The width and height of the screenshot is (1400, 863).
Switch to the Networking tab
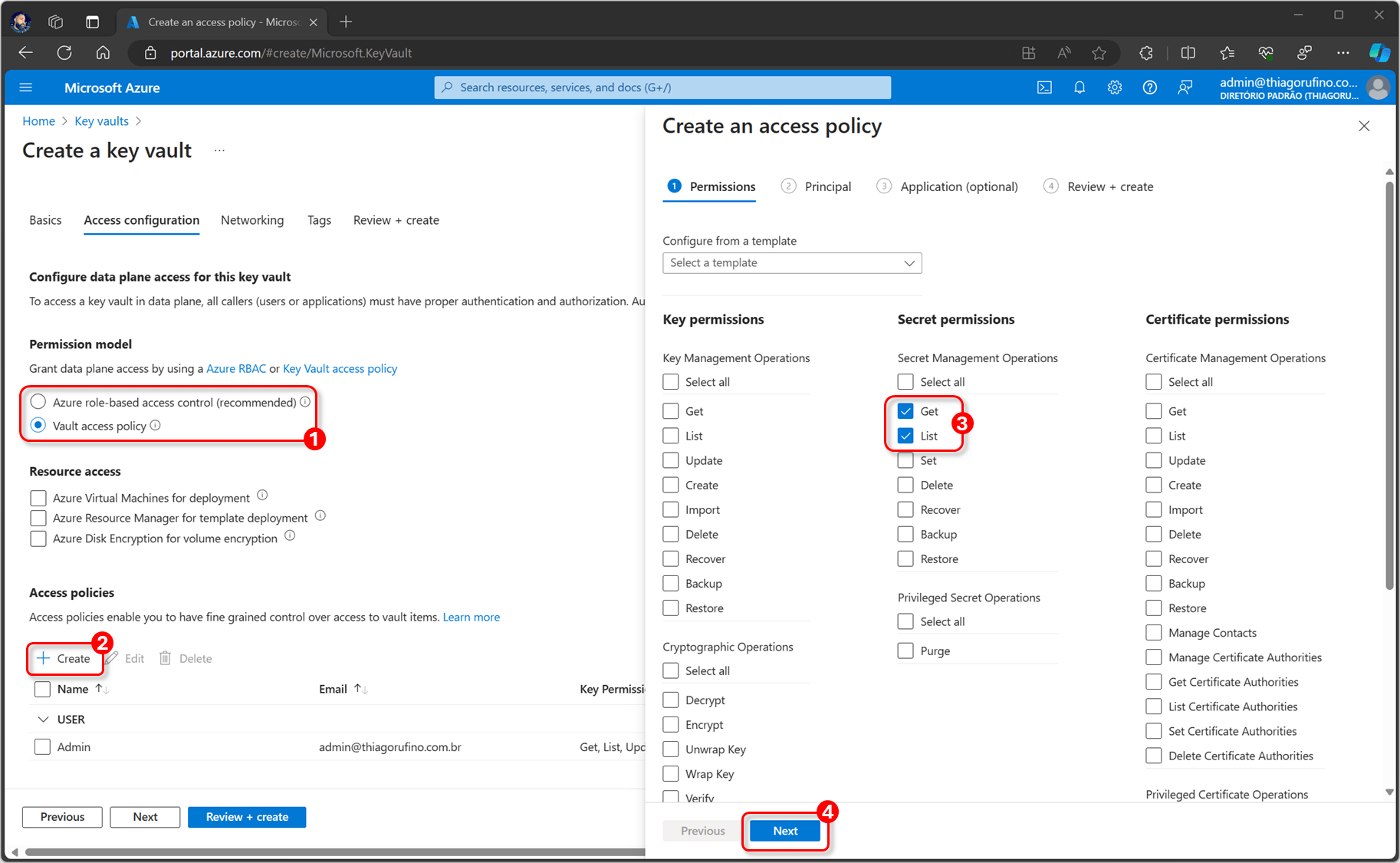(252, 220)
